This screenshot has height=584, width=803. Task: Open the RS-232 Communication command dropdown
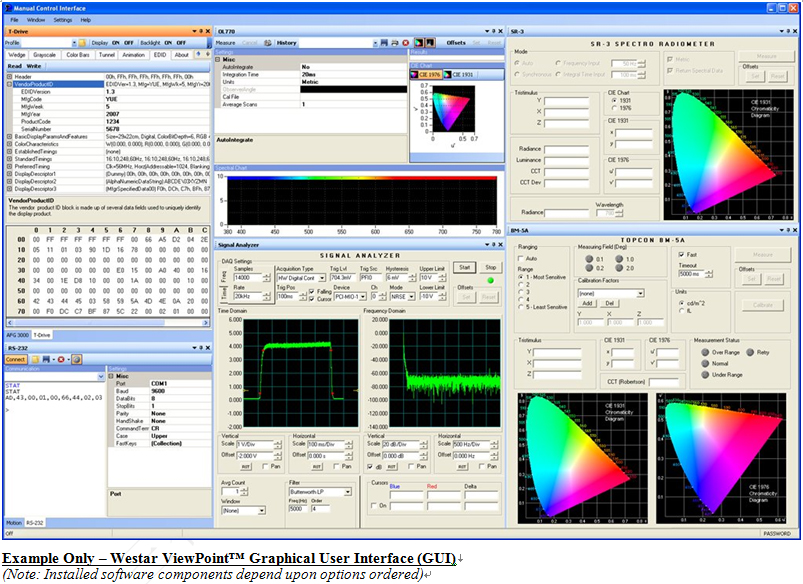pyautogui.click(x=100, y=377)
